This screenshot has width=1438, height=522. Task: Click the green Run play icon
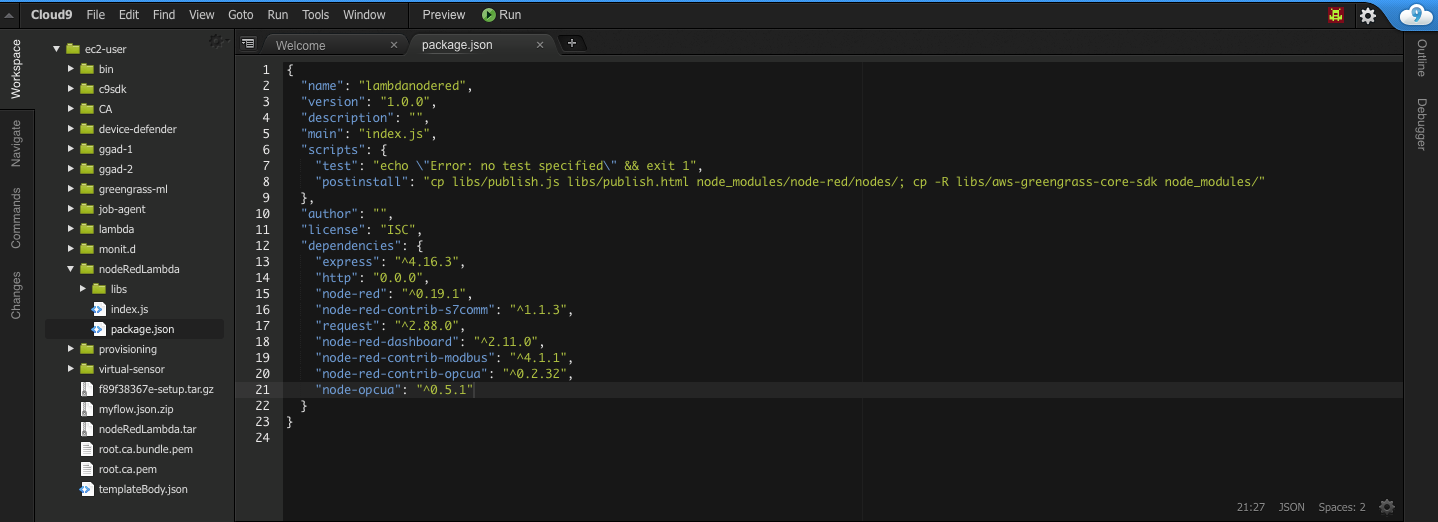point(489,15)
